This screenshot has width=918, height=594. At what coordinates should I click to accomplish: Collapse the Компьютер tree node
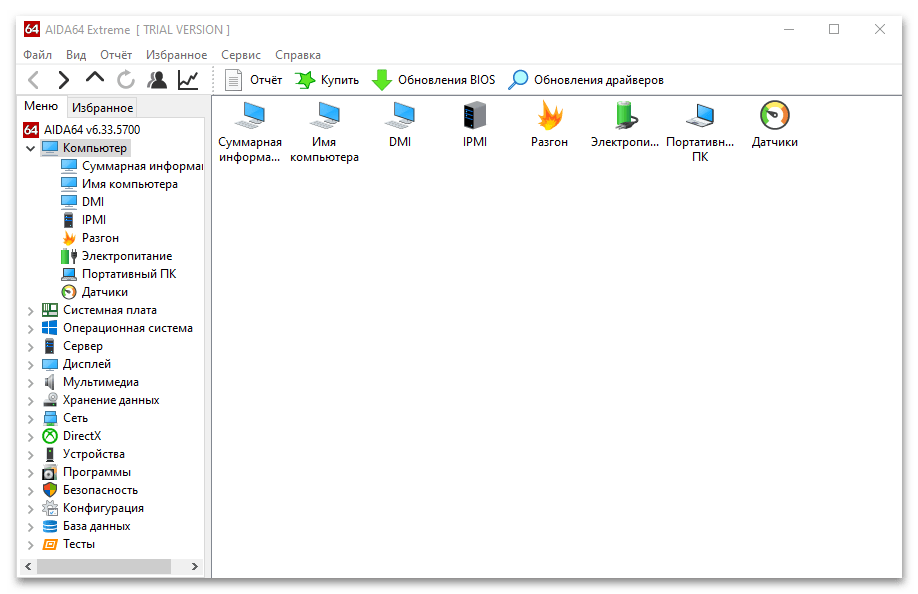coord(30,149)
